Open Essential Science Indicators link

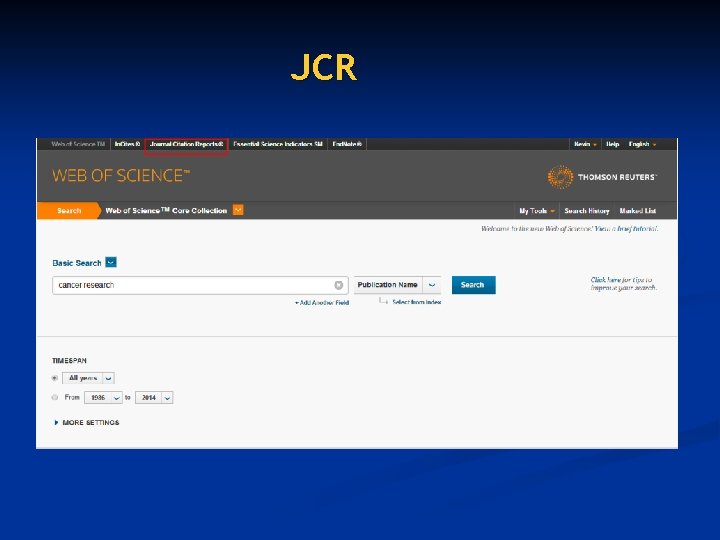pos(278,144)
